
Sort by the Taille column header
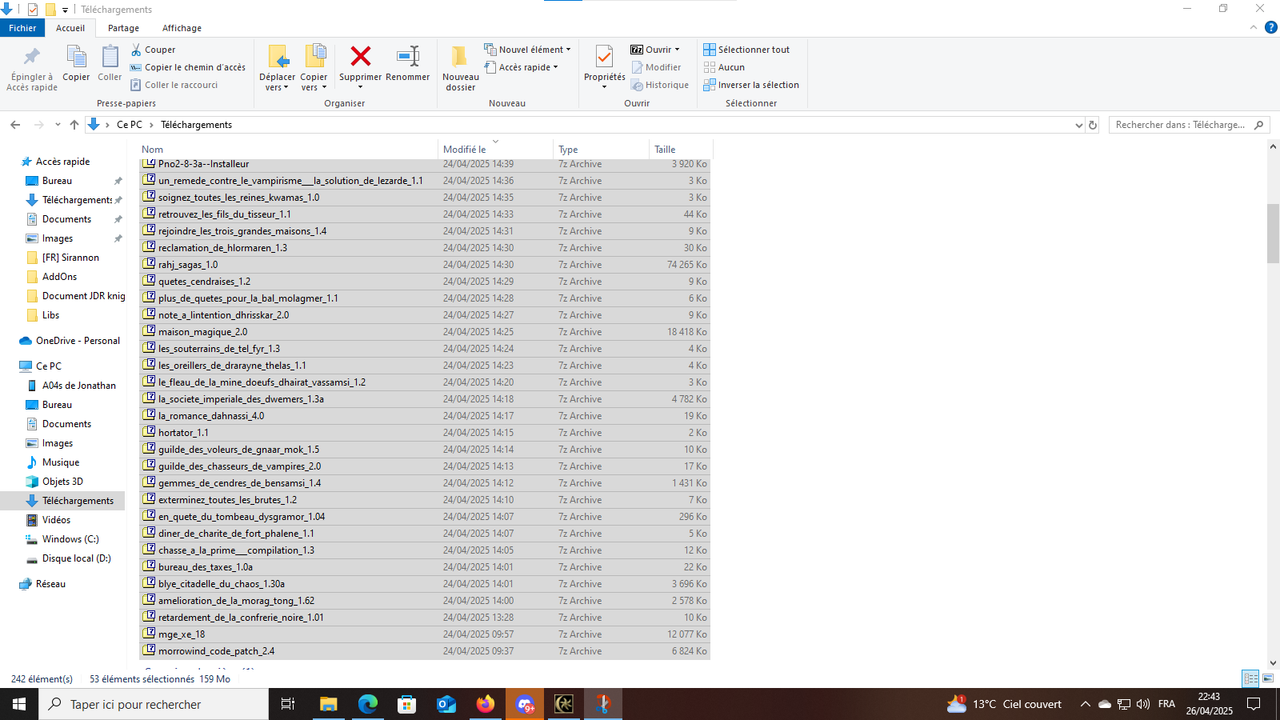(680, 149)
